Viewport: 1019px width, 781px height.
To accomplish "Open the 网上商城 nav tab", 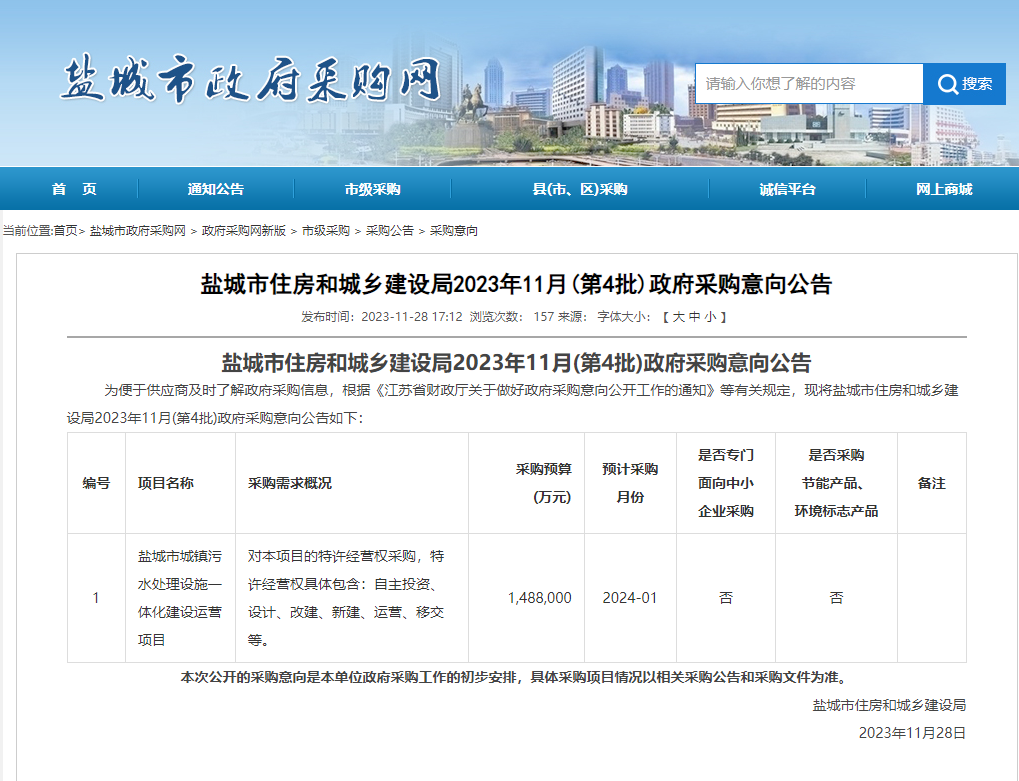I will point(944,189).
